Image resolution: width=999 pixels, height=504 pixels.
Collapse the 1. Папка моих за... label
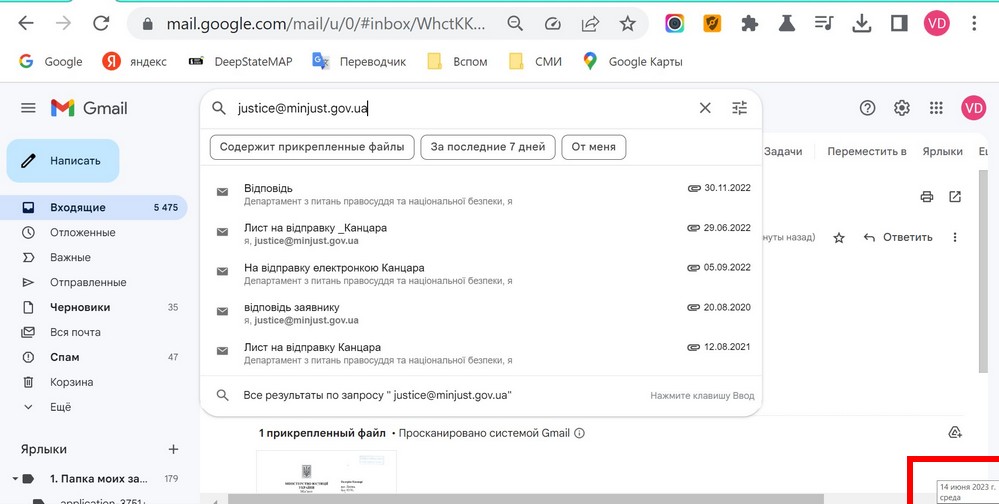pos(16,479)
